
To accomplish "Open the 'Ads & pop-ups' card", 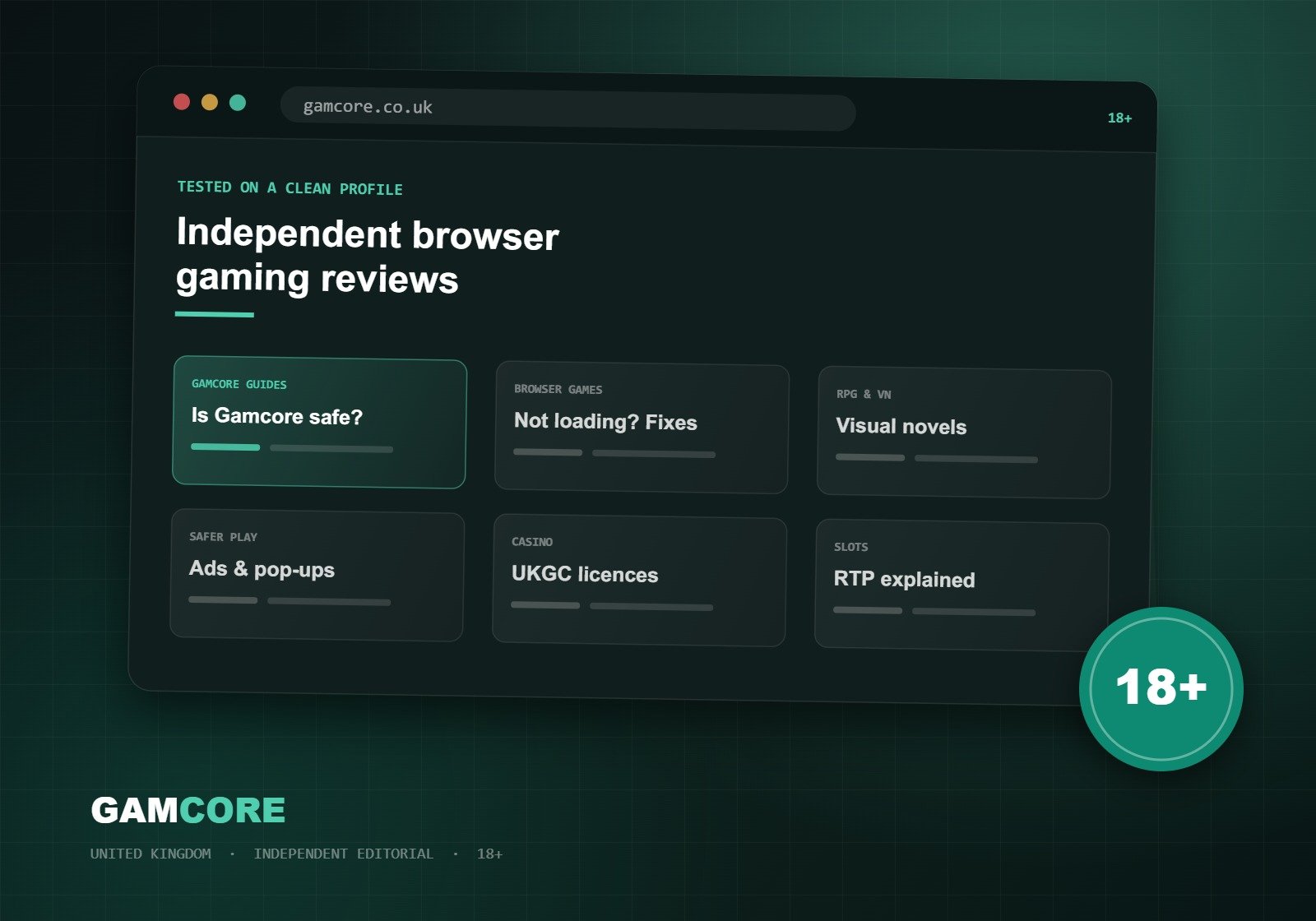I will pos(317,575).
